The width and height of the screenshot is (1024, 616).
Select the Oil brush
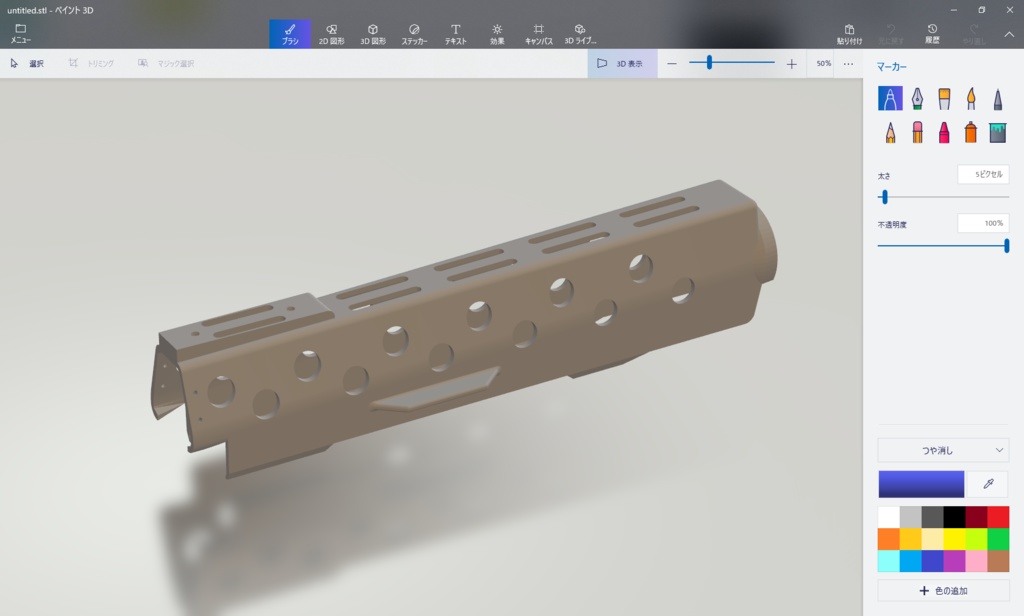click(944, 98)
